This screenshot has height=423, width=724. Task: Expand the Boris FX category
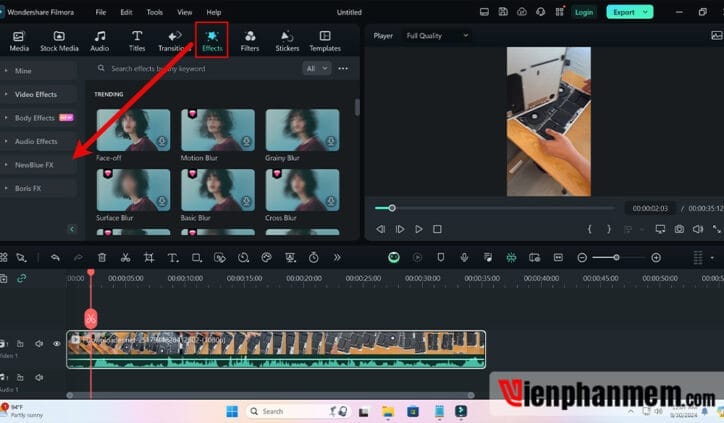click(x=38, y=188)
